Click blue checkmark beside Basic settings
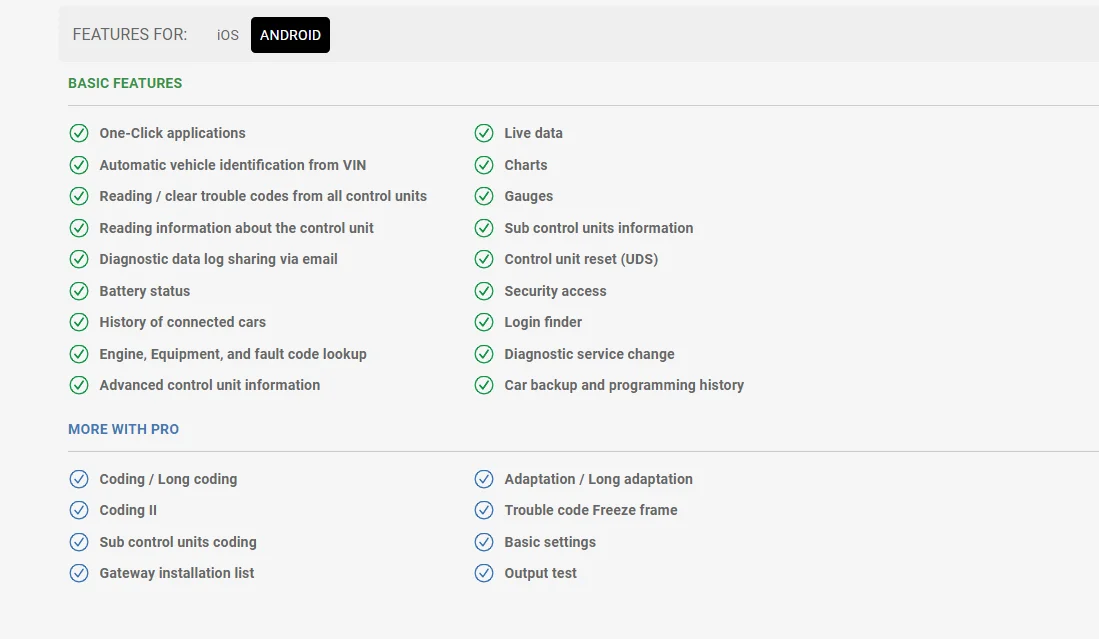Image resolution: width=1099 pixels, height=639 pixels. click(x=484, y=542)
